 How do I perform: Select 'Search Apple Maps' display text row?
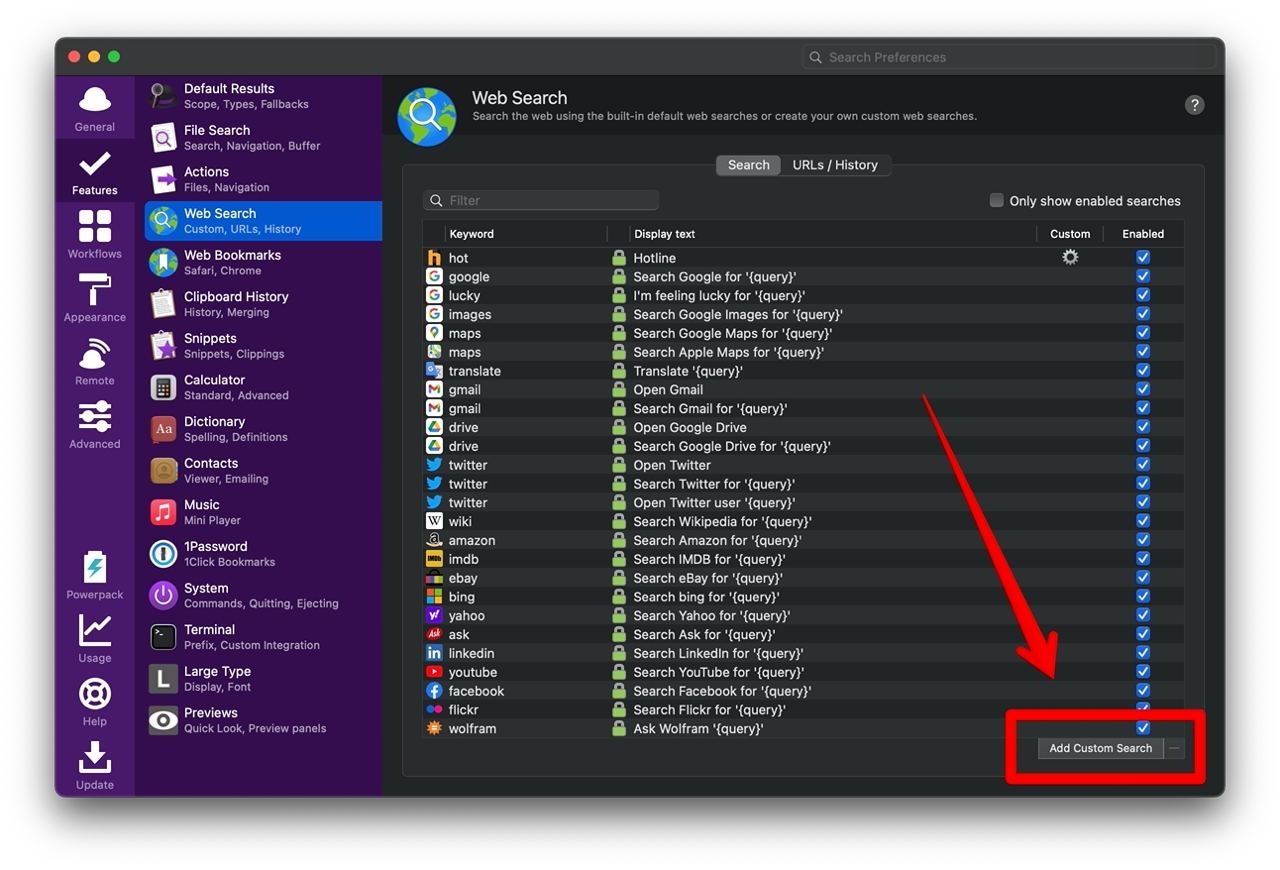803,352
